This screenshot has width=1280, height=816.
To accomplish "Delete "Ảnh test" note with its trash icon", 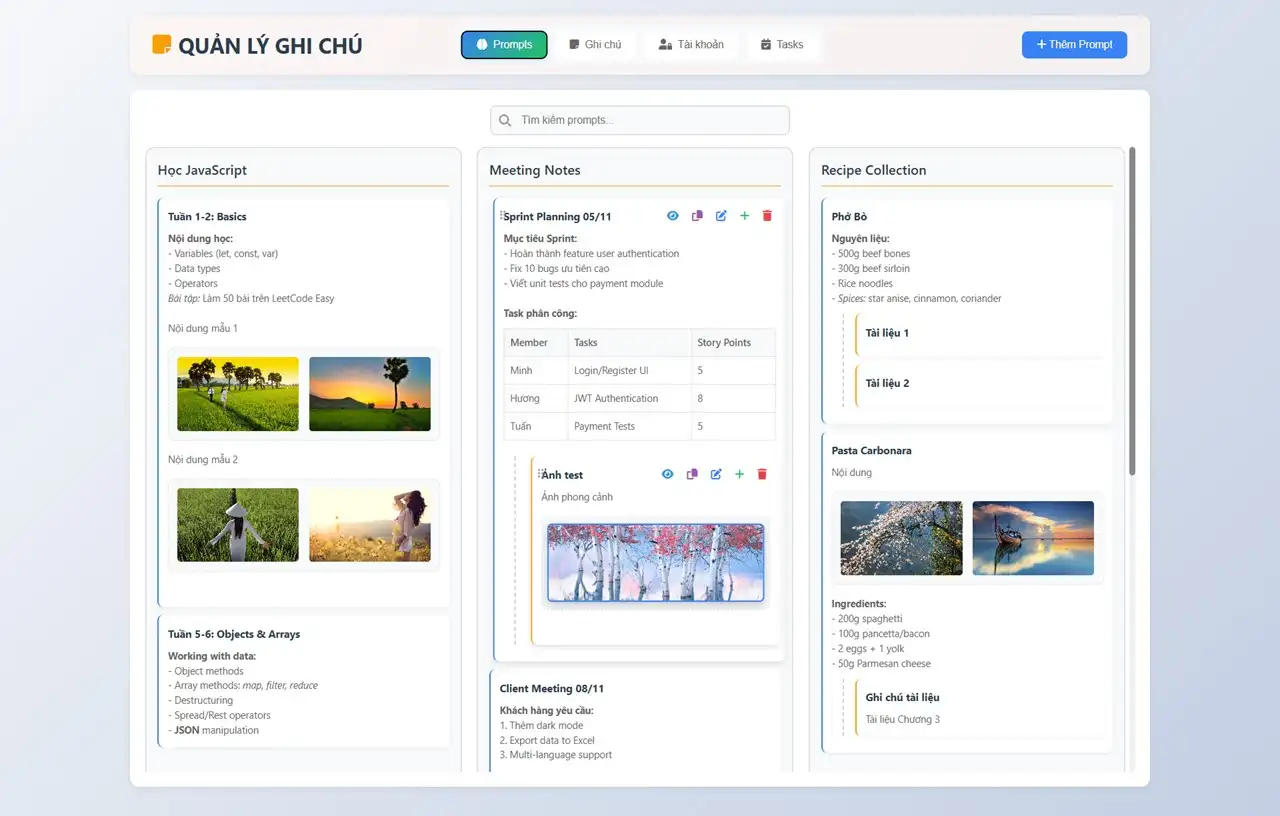I will tap(762, 474).
